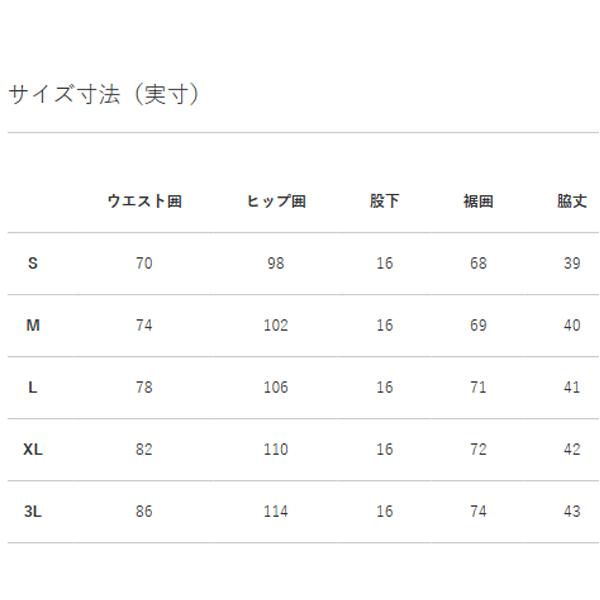Screen dimensions: 600x600
Task: Click the 裾囲 column header
Action: point(478,201)
